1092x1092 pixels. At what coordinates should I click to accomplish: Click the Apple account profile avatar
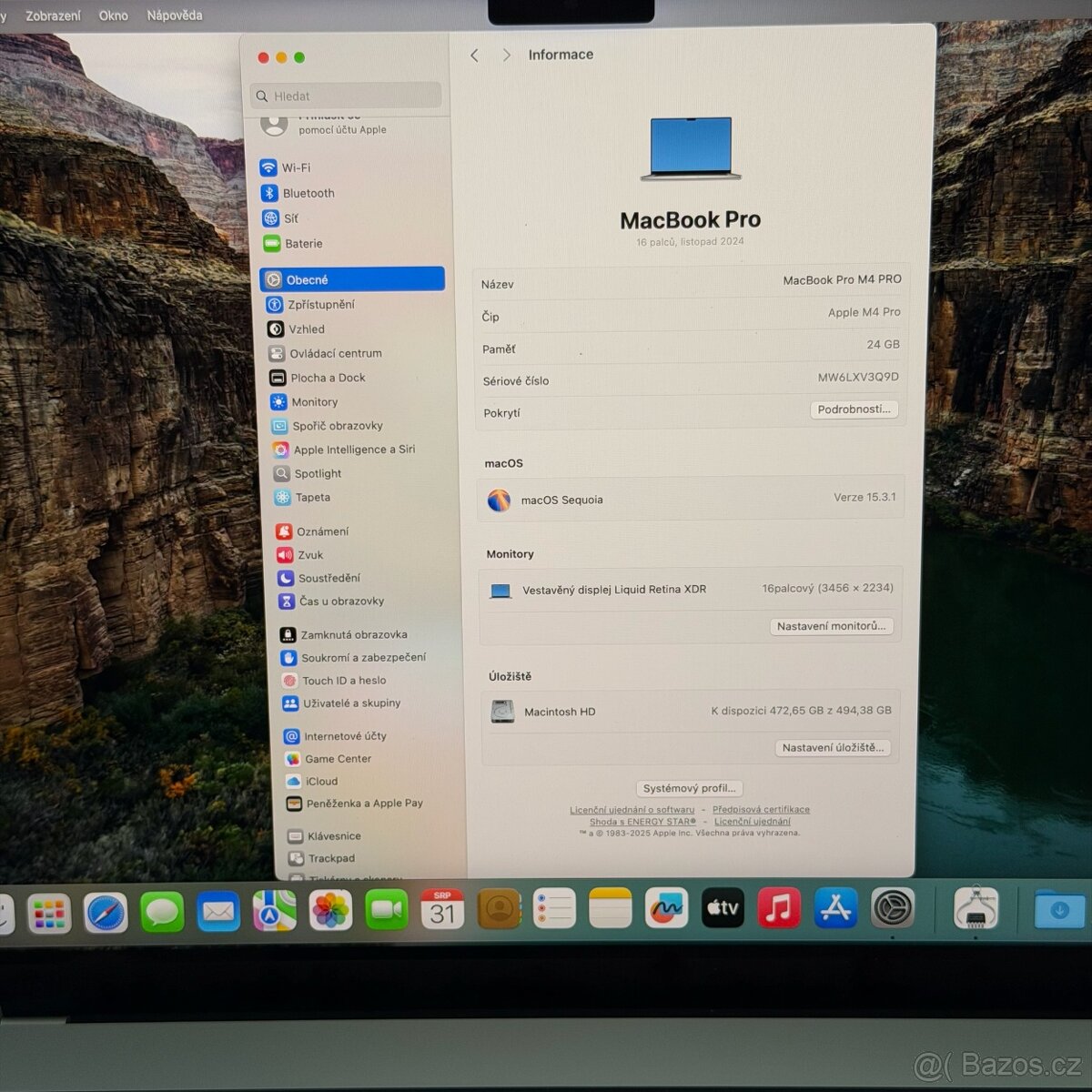[x=274, y=126]
